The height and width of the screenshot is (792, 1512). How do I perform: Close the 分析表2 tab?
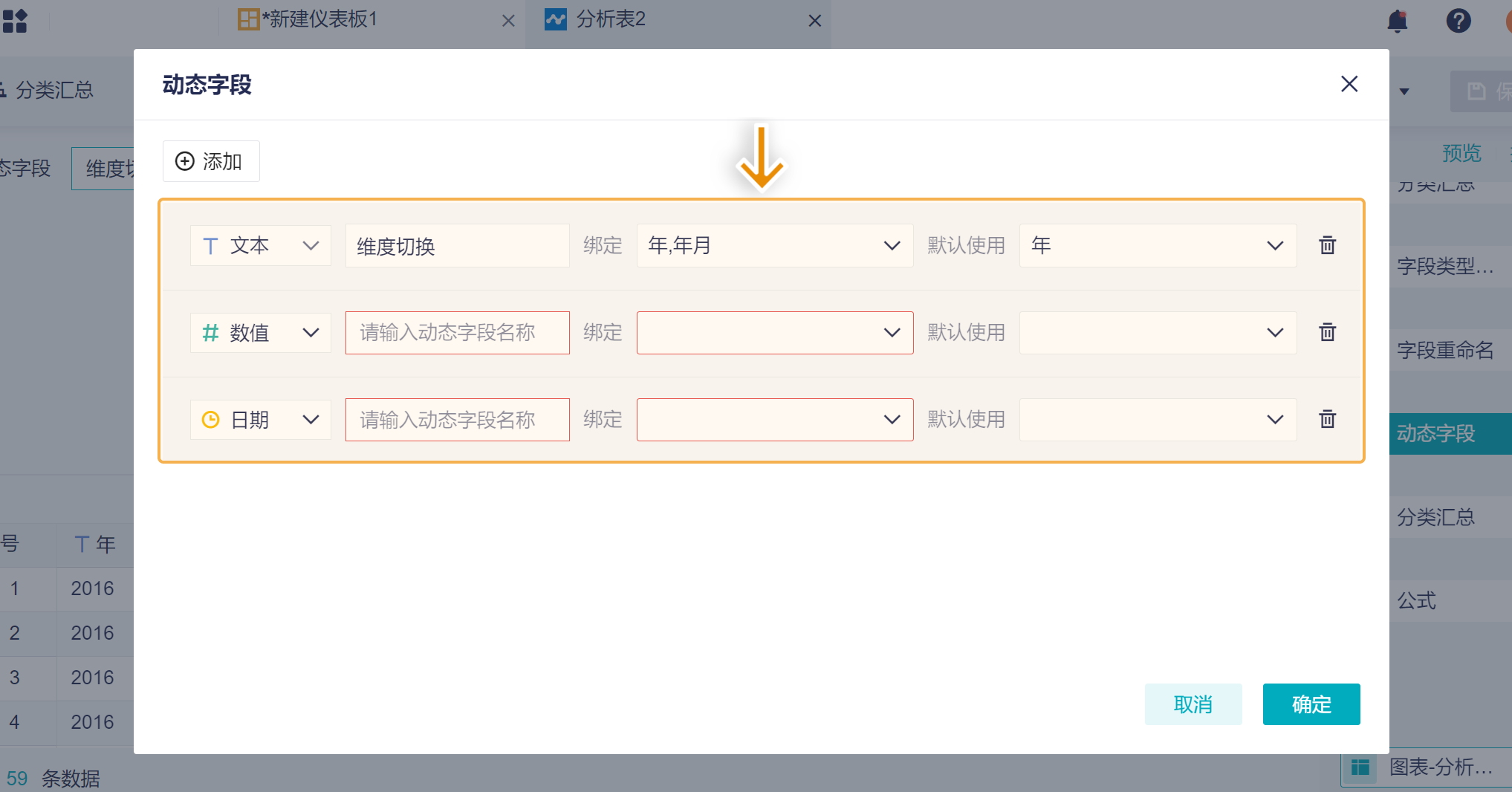(814, 21)
